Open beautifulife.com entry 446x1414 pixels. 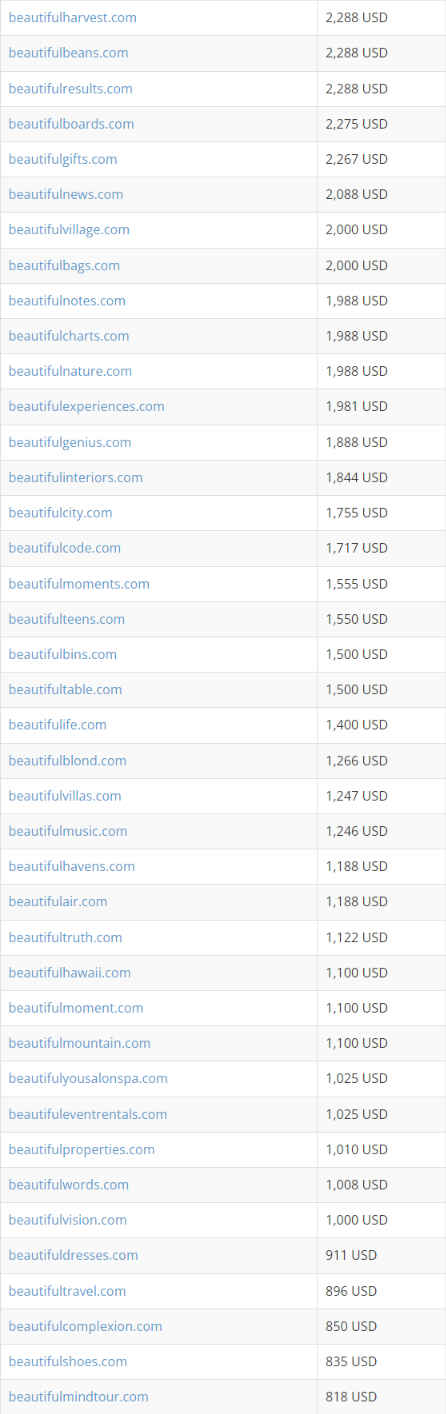(58, 724)
